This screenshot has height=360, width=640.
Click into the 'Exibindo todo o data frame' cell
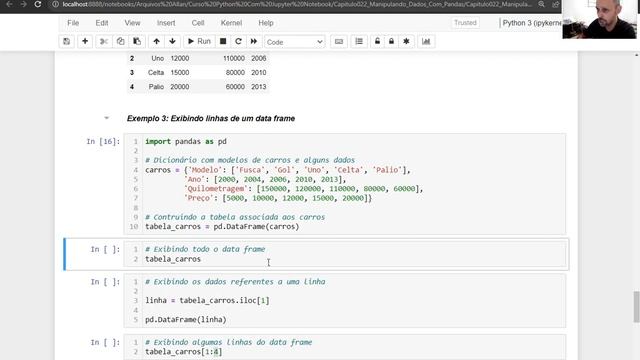[345, 254]
